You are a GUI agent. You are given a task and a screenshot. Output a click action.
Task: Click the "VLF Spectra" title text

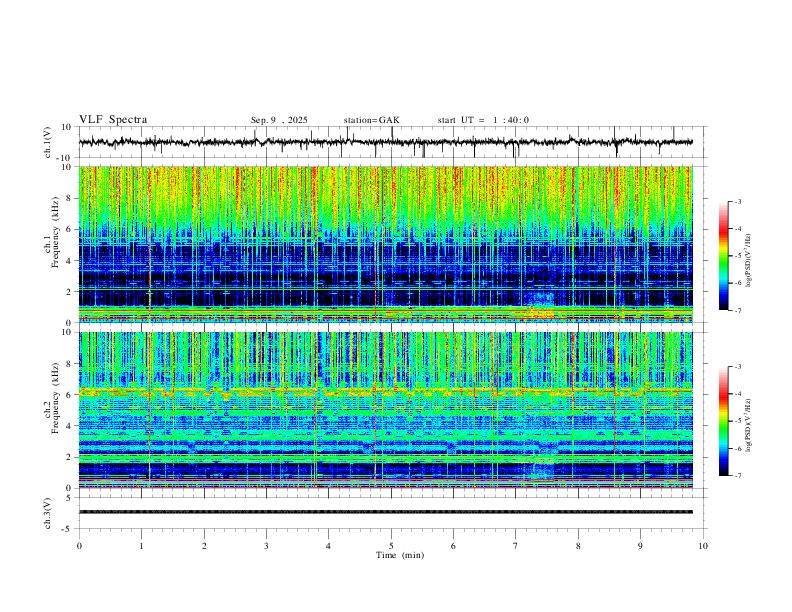point(113,120)
